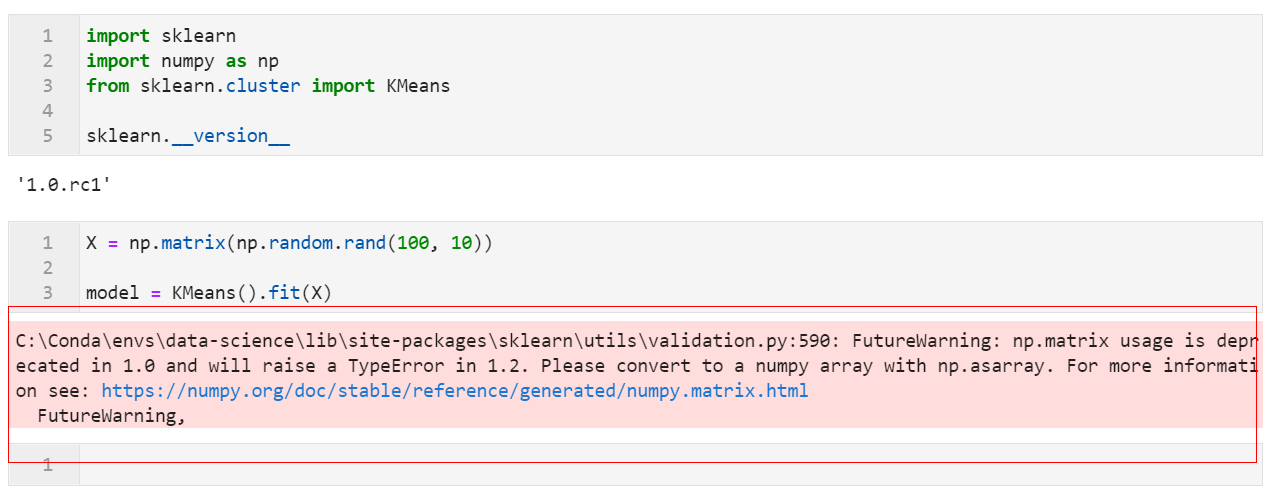Click the empty third code cell
The height and width of the screenshot is (497, 1270).
(x=670, y=465)
